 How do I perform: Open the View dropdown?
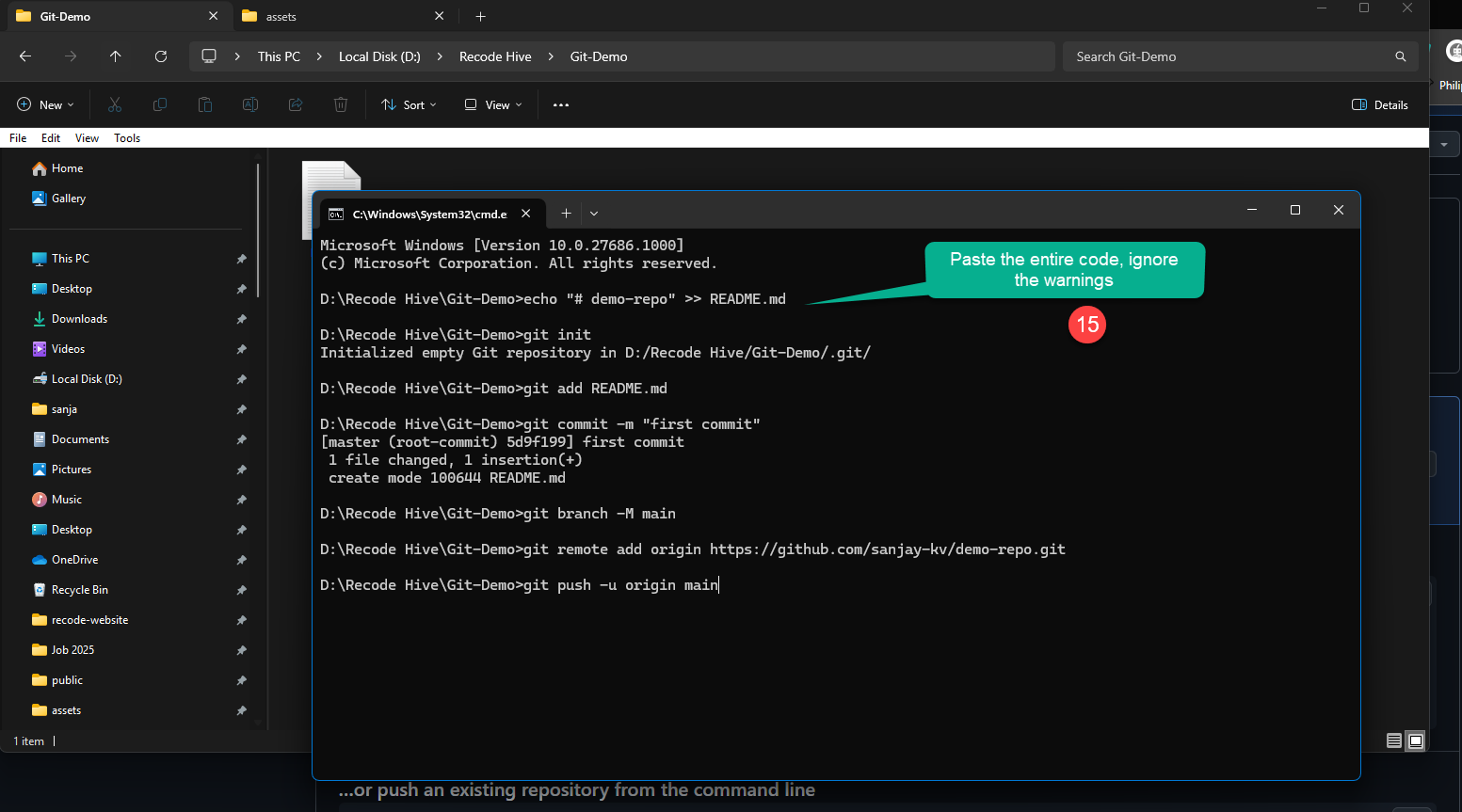pos(491,104)
